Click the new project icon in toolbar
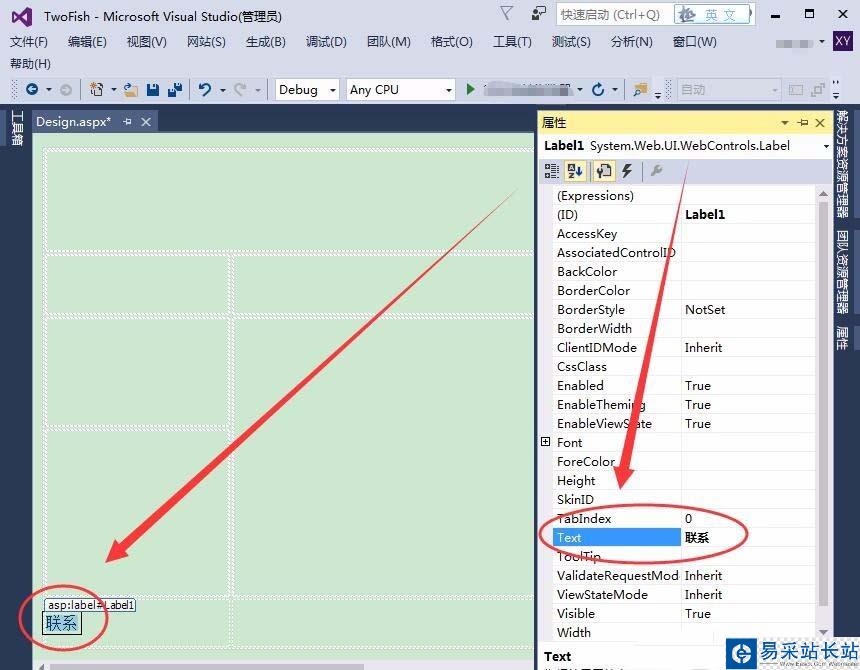The width and height of the screenshot is (860, 670). click(x=97, y=89)
